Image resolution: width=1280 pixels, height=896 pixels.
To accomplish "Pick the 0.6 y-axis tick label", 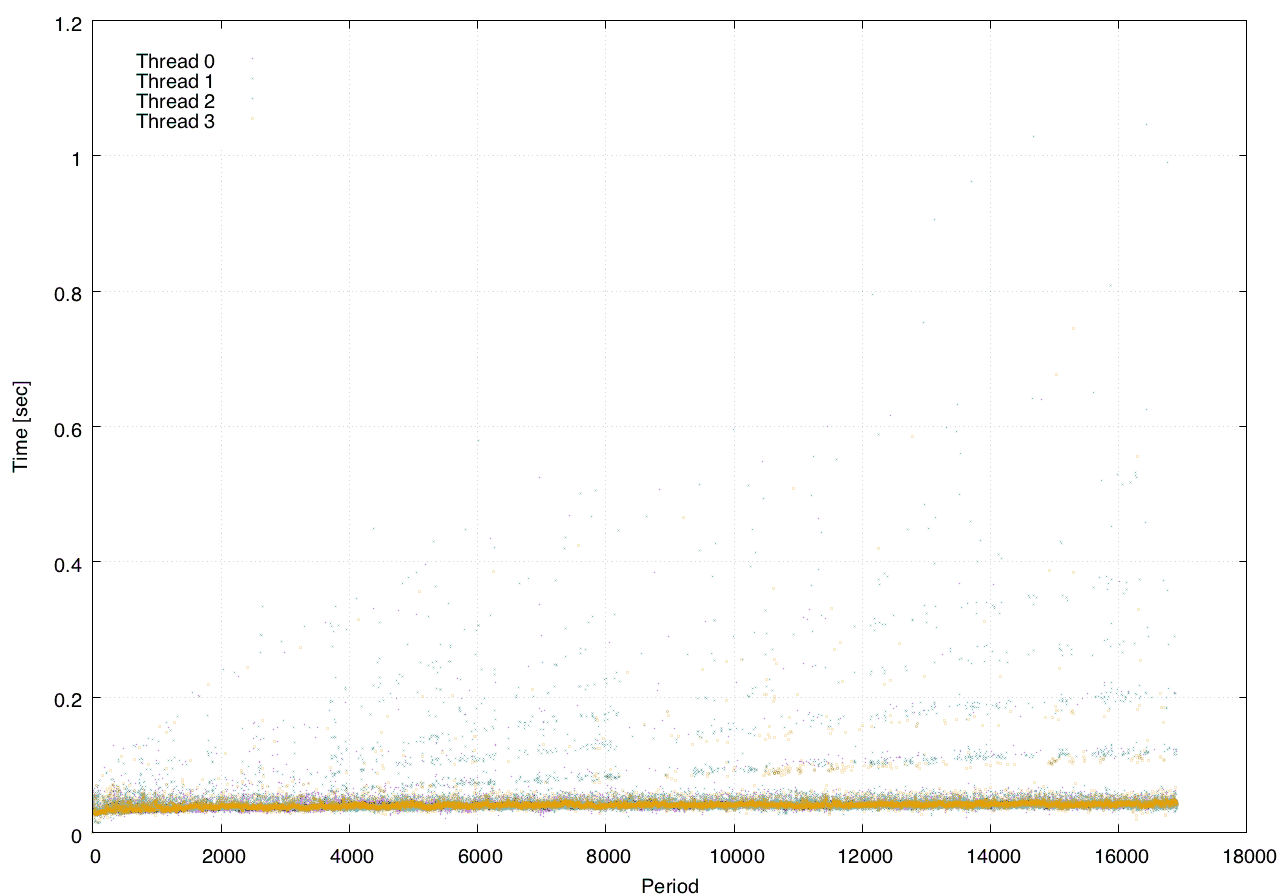I will [68, 427].
